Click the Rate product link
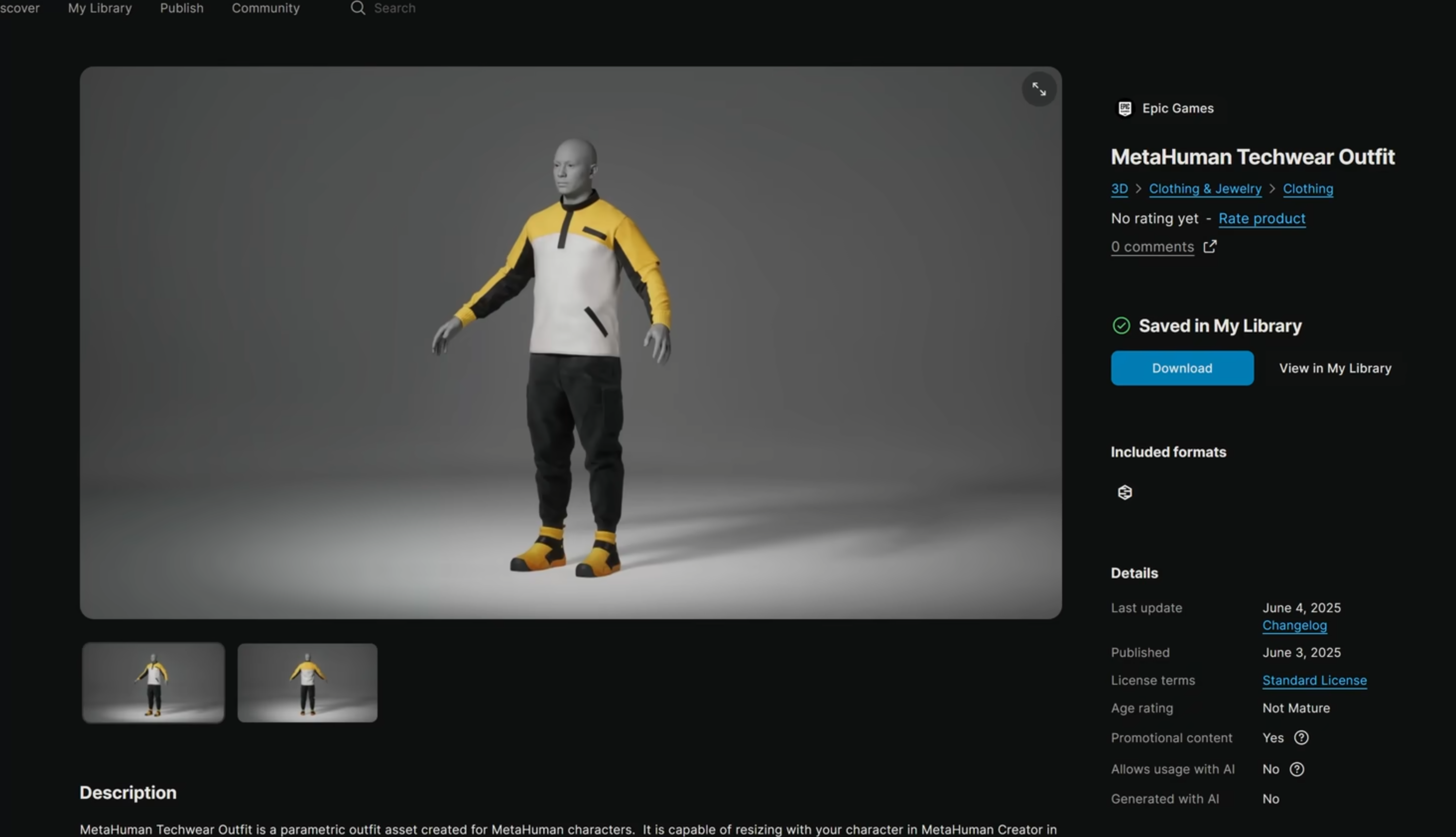The height and width of the screenshot is (837, 1456). pos(1262,219)
